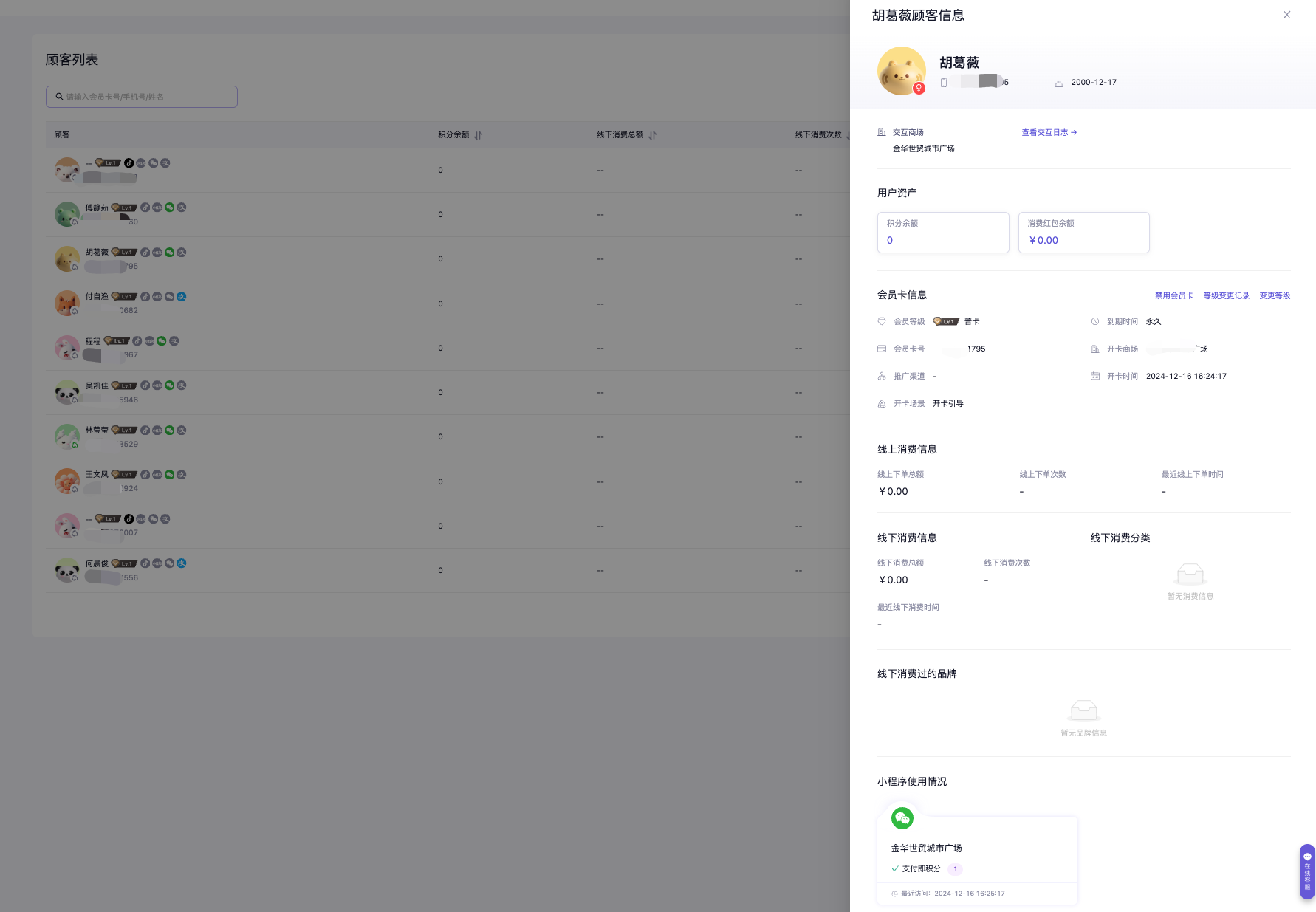Open 查看交互日志 link
Screen dimensions: 1316x912
point(1049,133)
